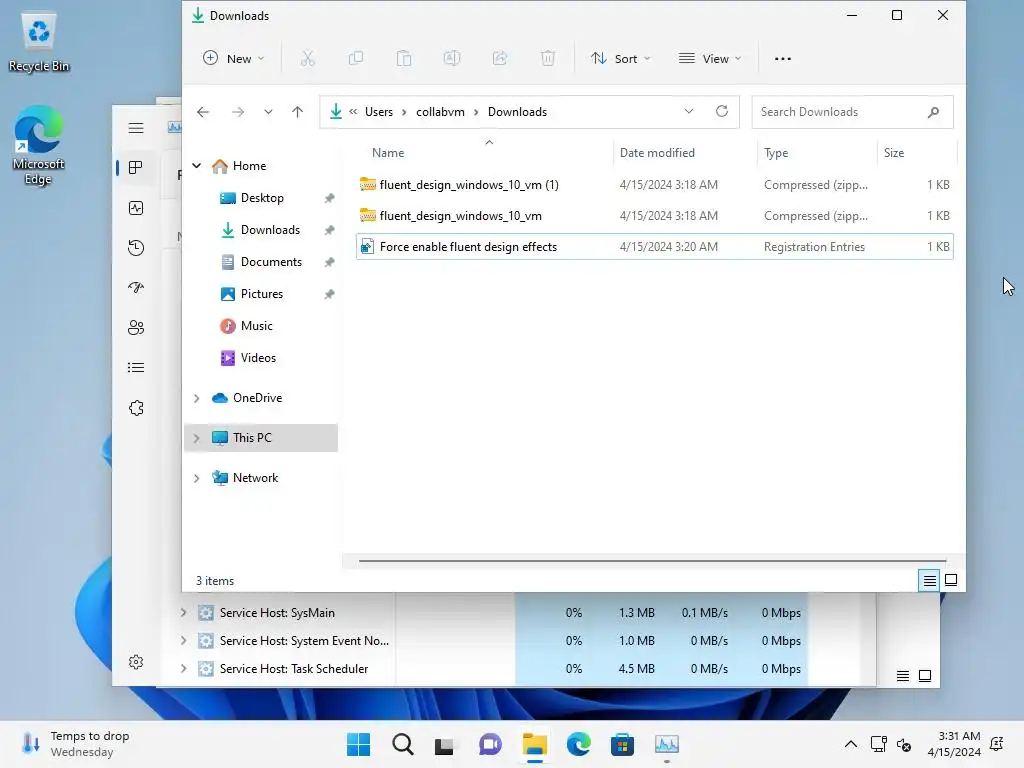The width and height of the screenshot is (1024, 768).
Task: Refresh the Downloads folder
Action: 722,111
